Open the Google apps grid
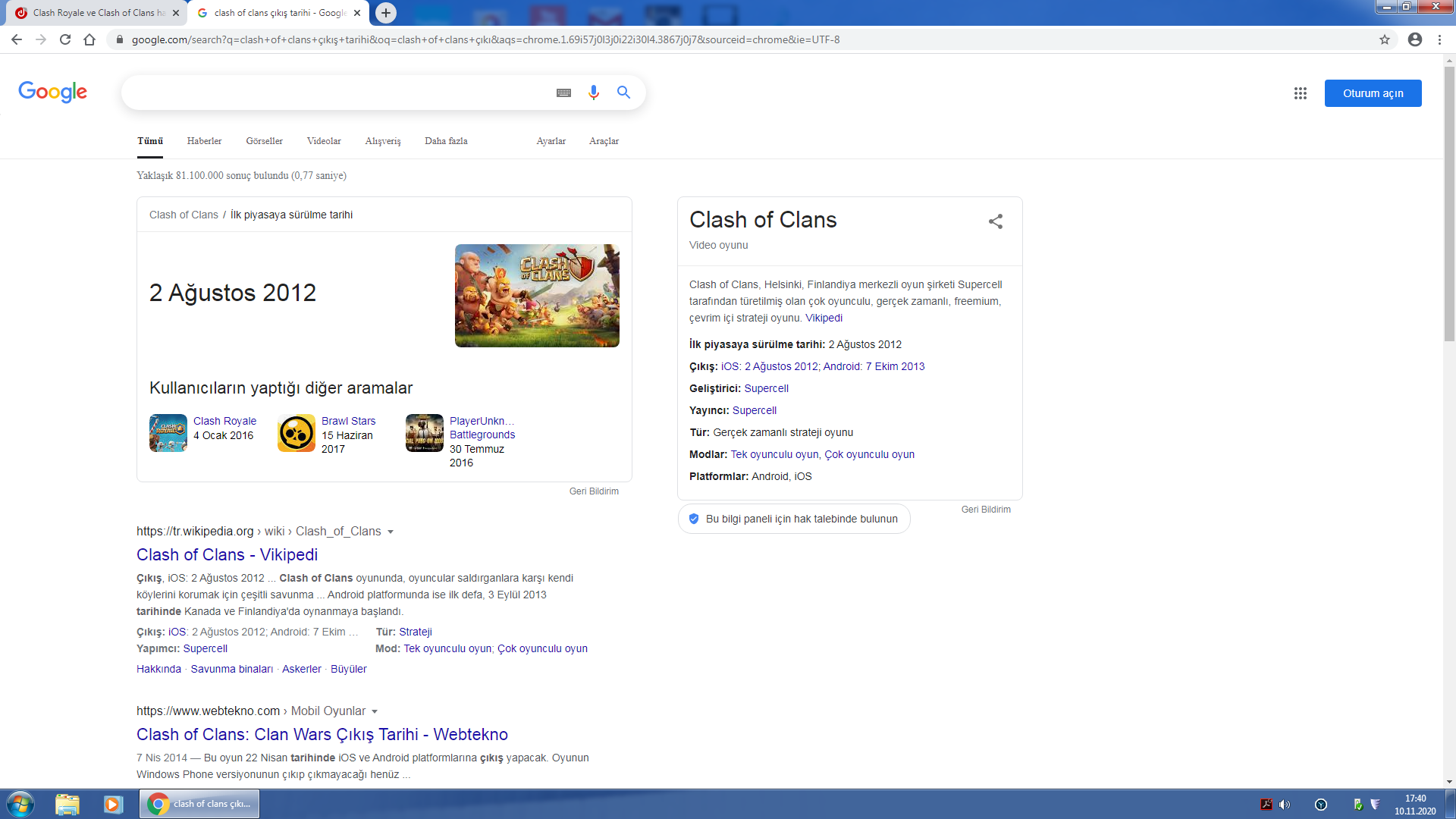 click(1300, 93)
